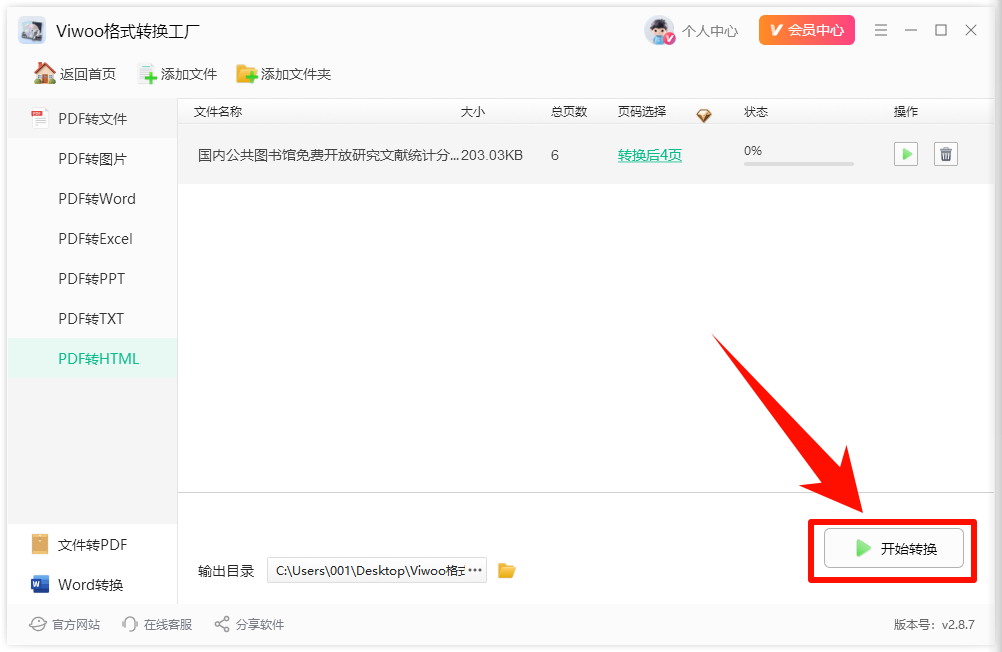Click the 开始转换 start conversion button
1002x652 pixels.
tap(893, 548)
